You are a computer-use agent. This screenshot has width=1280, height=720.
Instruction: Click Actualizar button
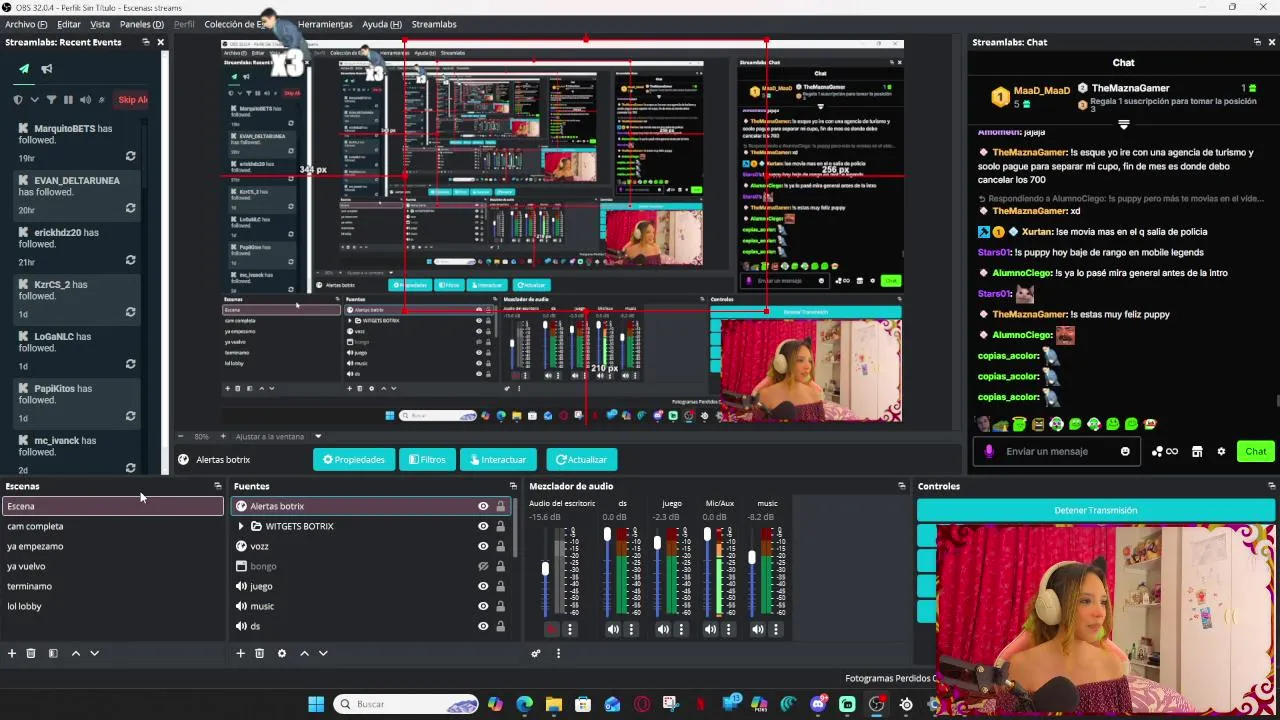(581, 460)
